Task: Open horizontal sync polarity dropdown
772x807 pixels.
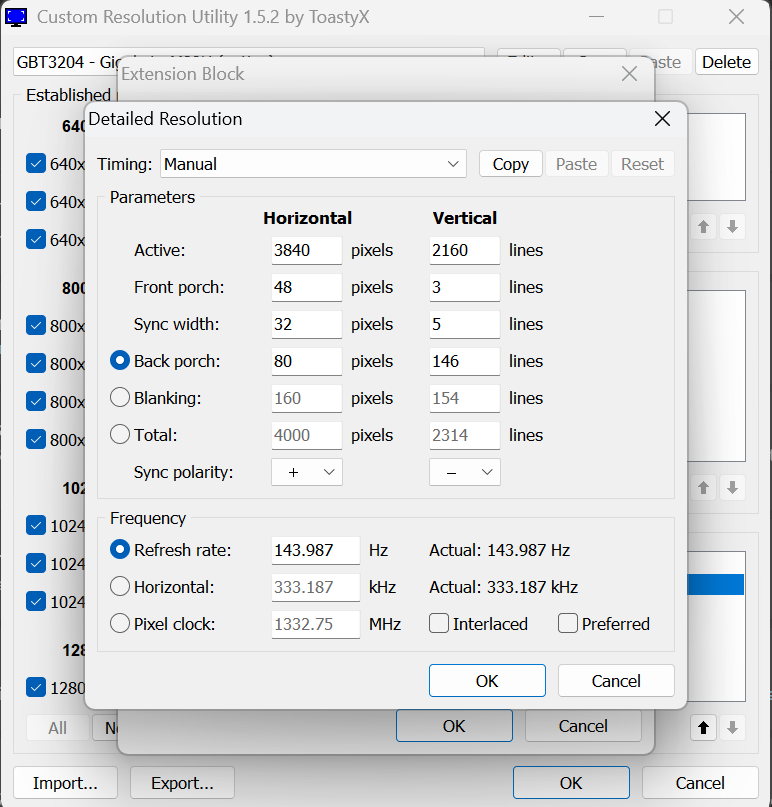Action: click(x=306, y=472)
